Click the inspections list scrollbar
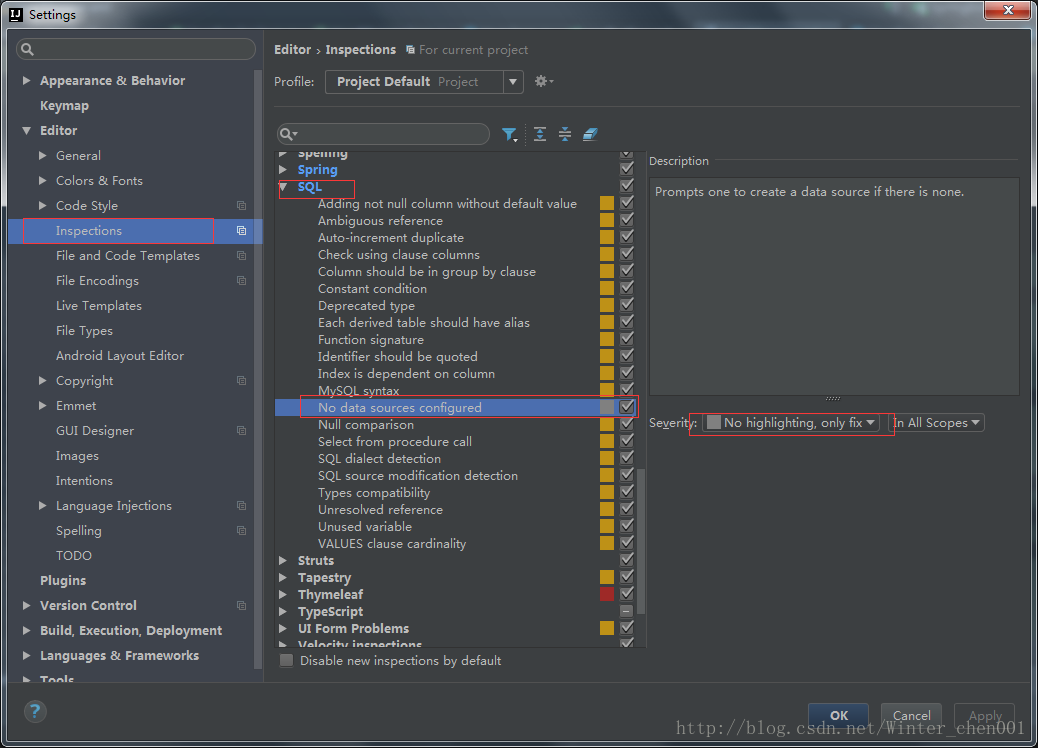The image size is (1038, 748). coord(641,541)
